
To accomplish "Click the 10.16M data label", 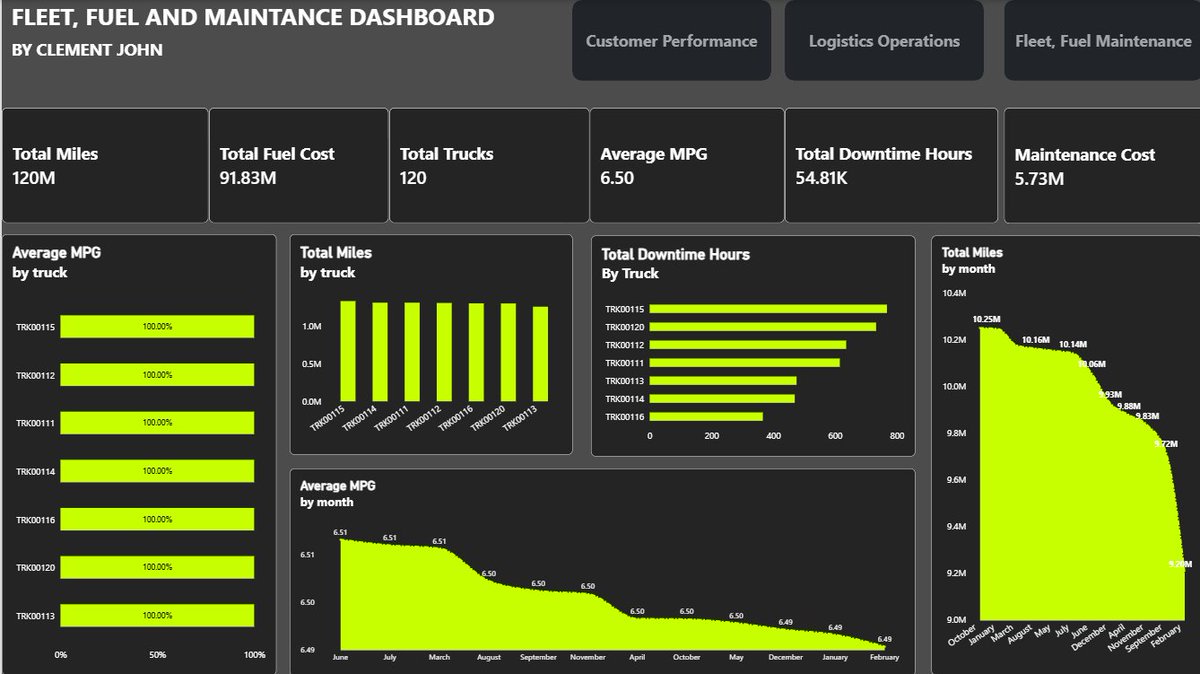I will pyautogui.click(x=1036, y=340).
